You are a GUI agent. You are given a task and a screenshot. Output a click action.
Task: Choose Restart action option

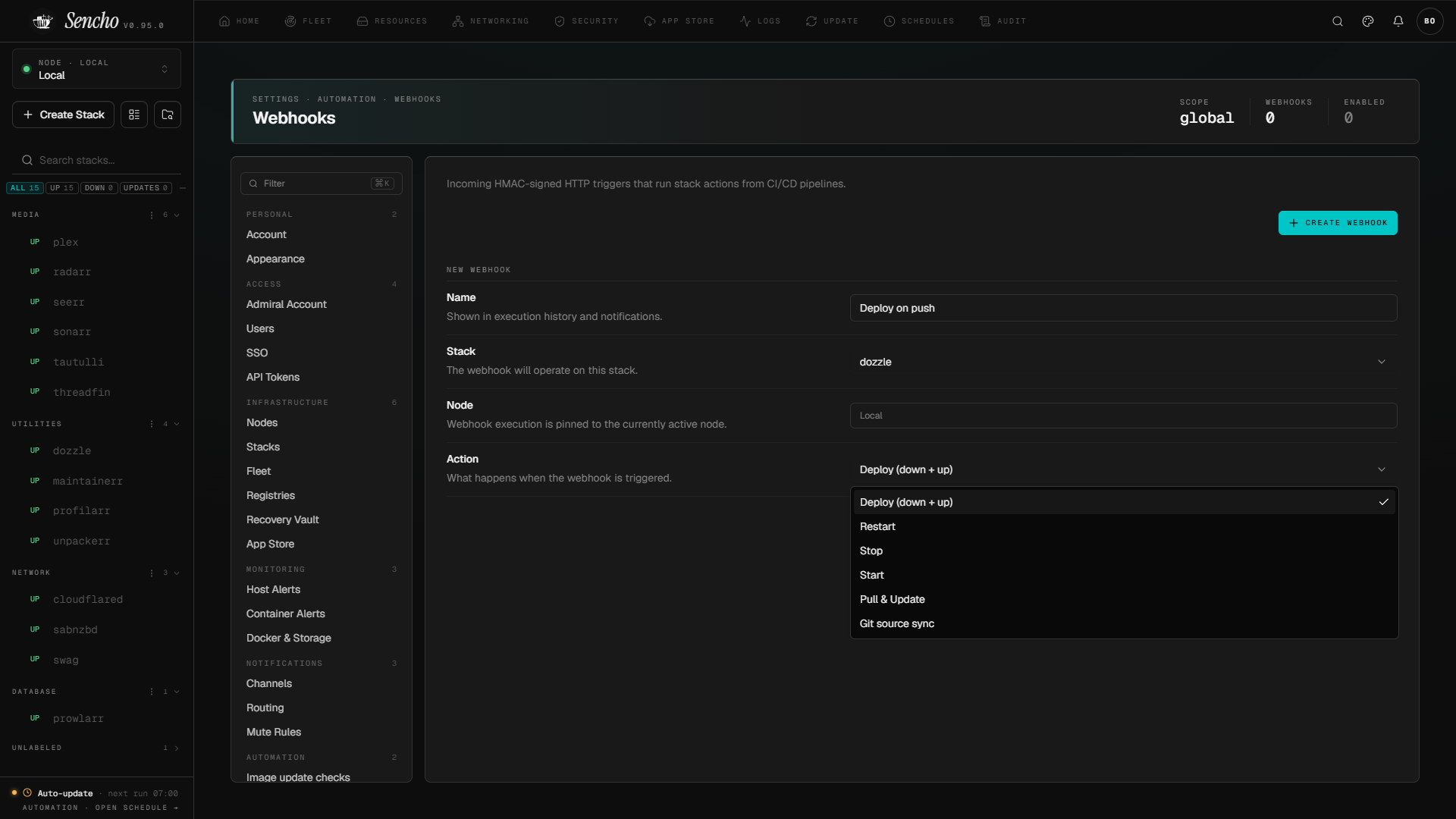(x=1124, y=526)
